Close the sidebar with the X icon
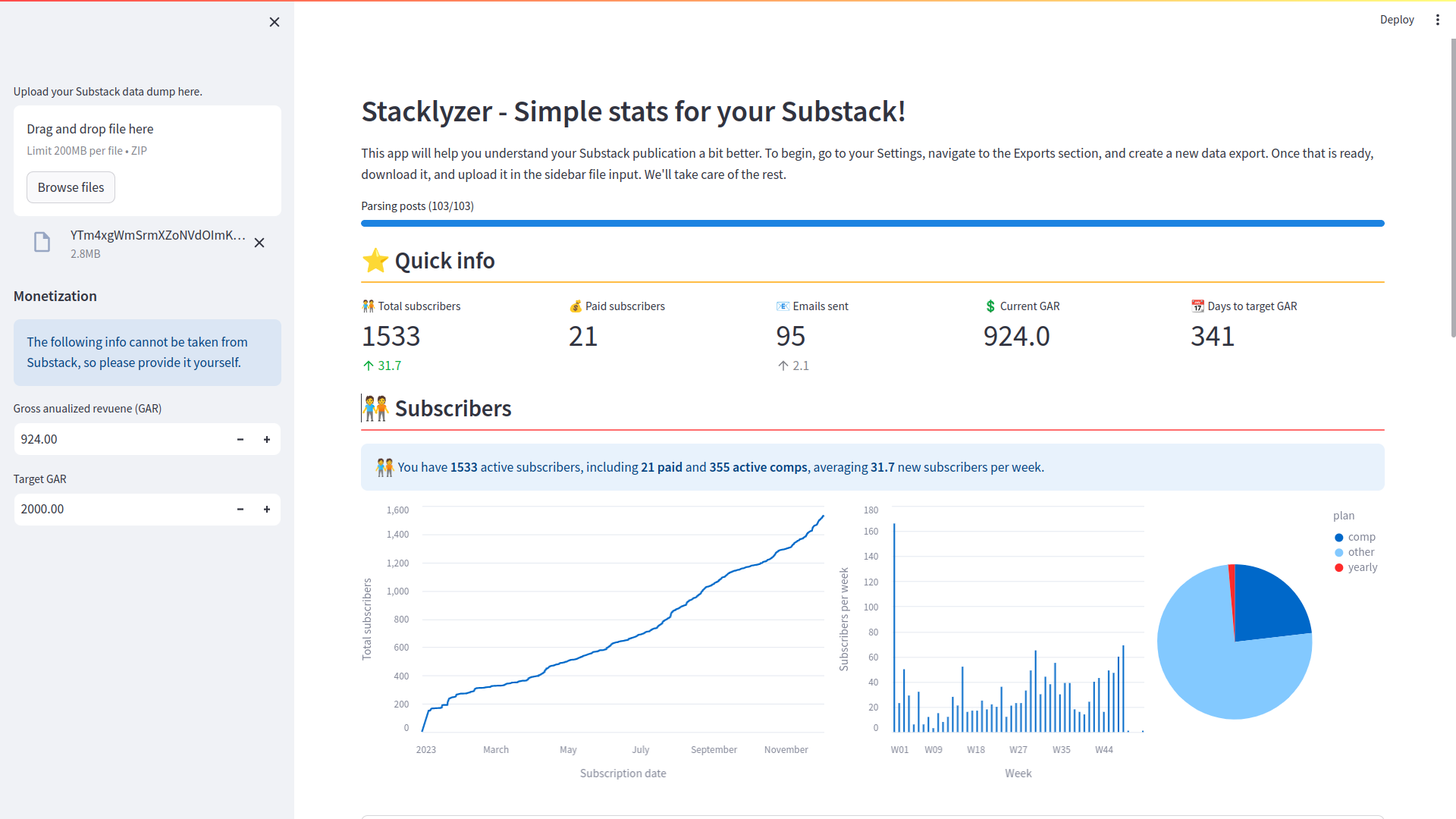 coord(275,22)
